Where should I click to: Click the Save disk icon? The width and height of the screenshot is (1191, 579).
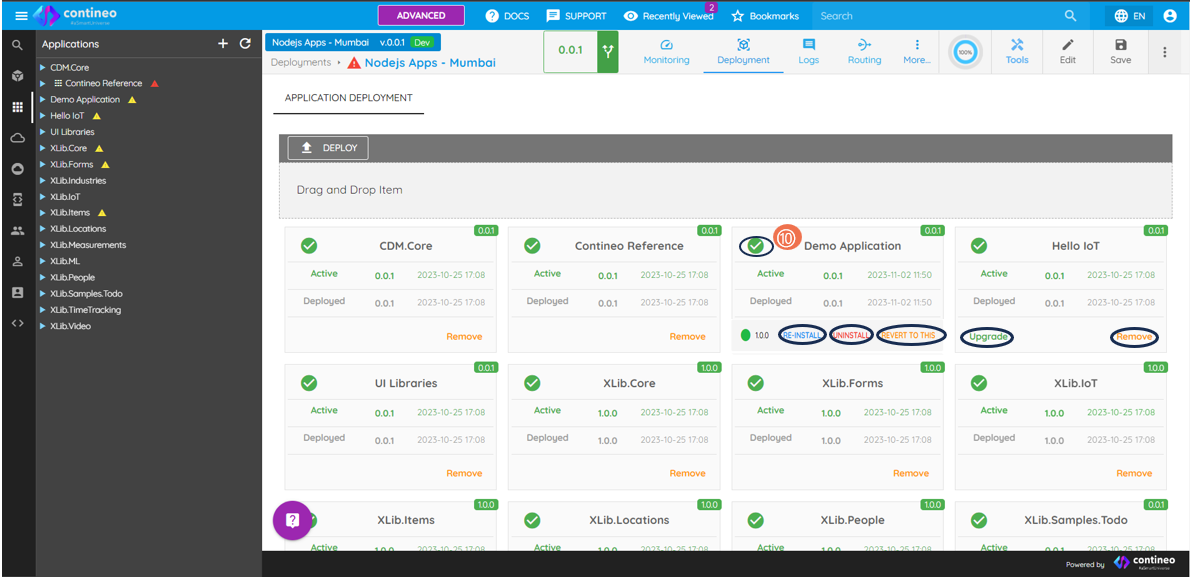[x=1120, y=51]
